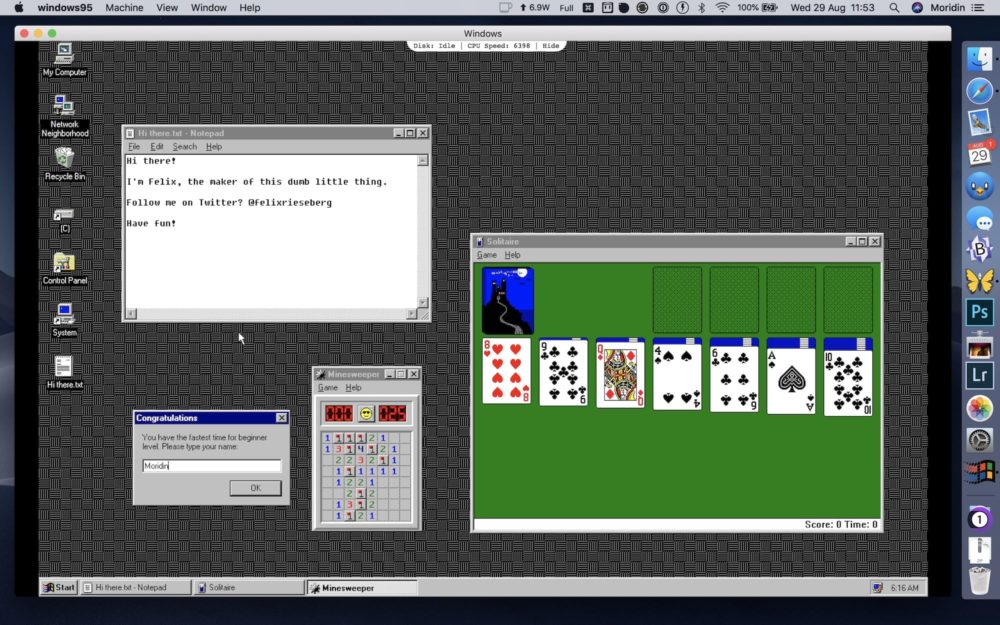Click the Solitaire draw deck
Image resolution: width=1000 pixels, height=625 pixels.
coord(508,301)
